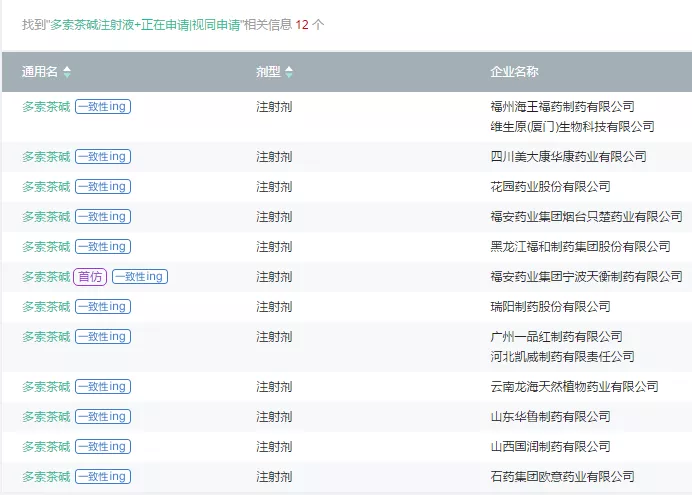Open 多索茶碱 link for 黑龙江福和制药 row

46,247
